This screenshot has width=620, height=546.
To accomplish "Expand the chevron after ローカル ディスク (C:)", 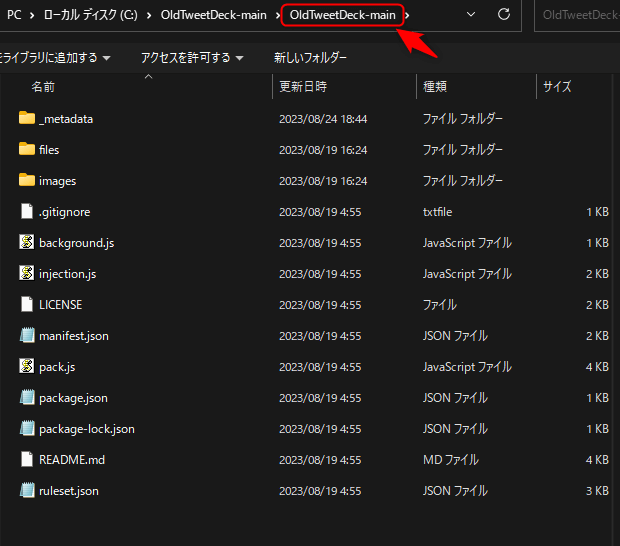I will [149, 15].
